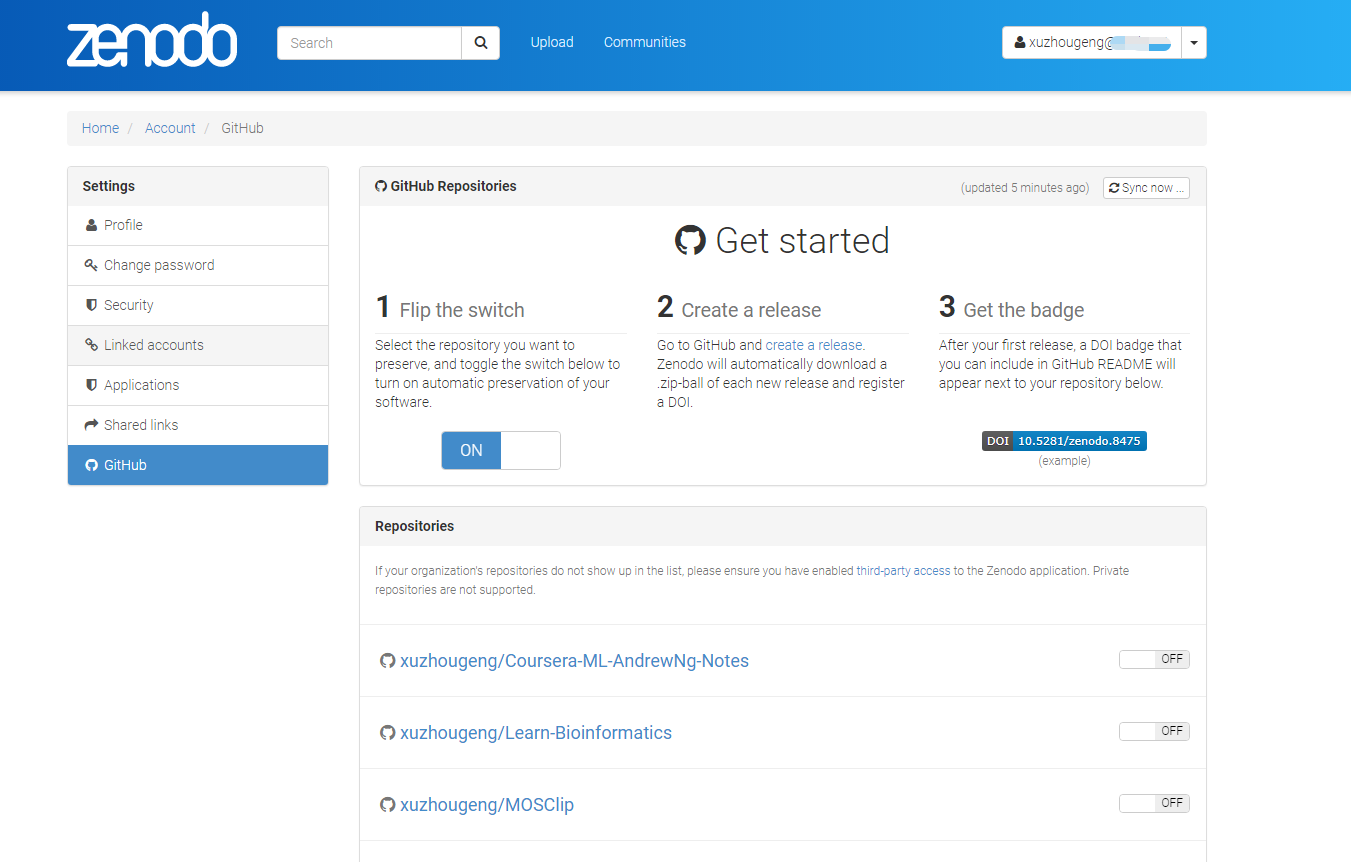Screen dimensions: 1351x862
Task: Click the example DOI badge
Action: click(1064, 441)
